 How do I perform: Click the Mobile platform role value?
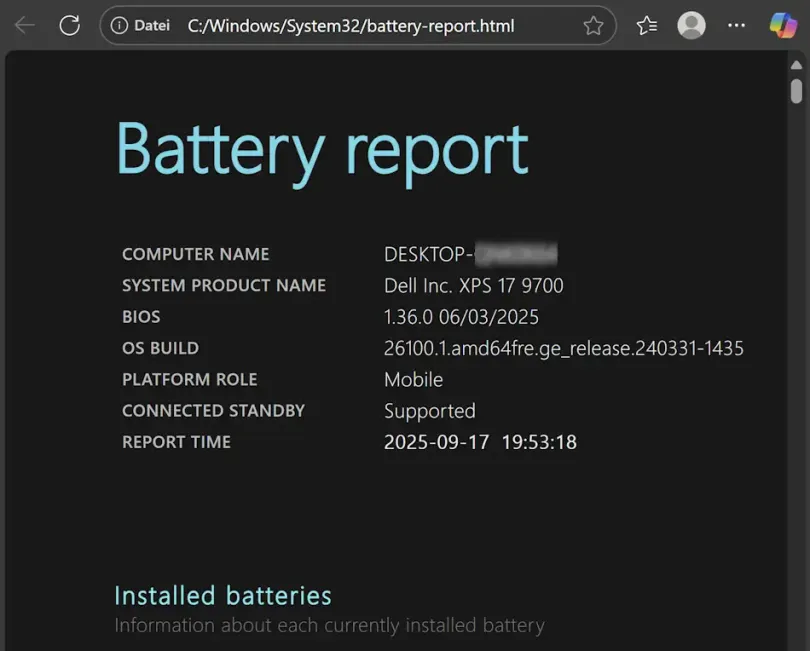(413, 380)
